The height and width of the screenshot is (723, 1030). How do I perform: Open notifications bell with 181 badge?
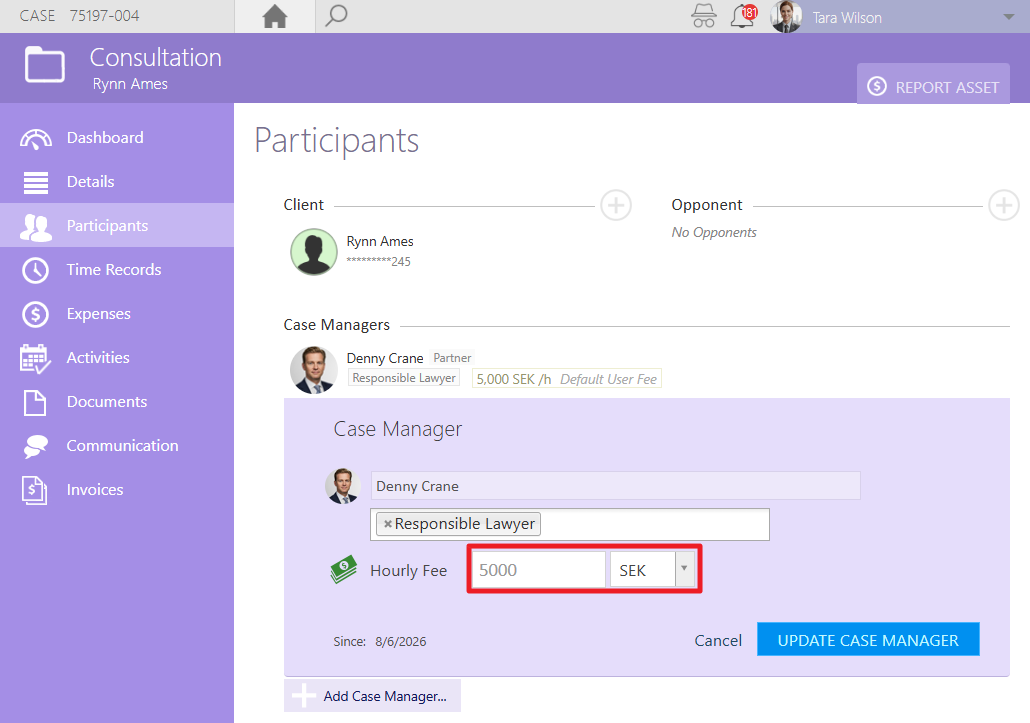[x=744, y=16]
